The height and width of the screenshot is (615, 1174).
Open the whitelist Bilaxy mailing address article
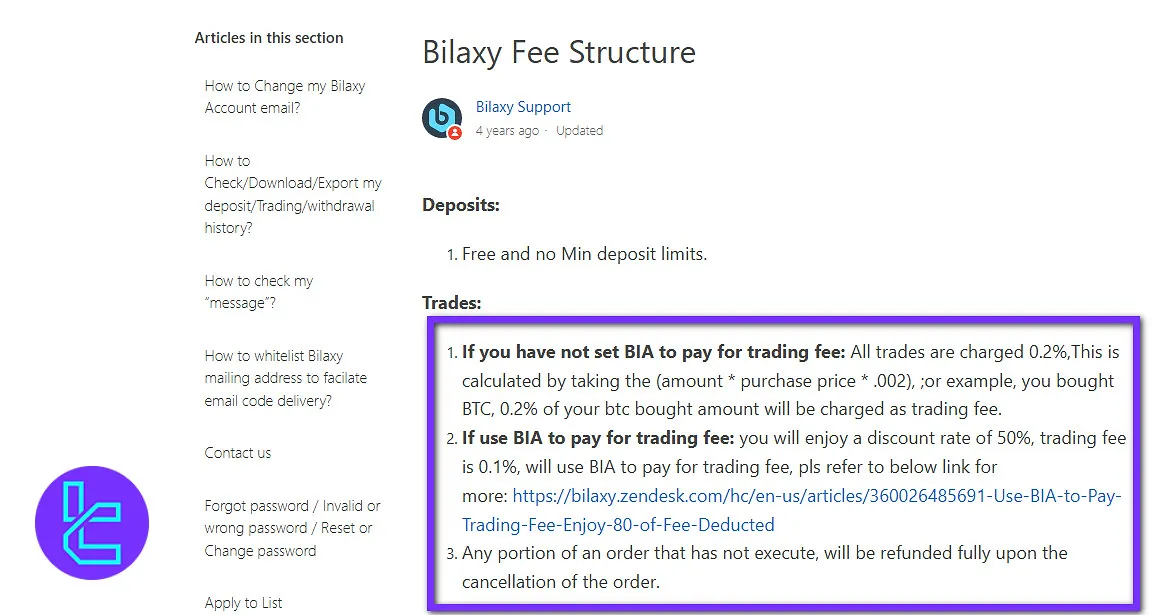click(x=285, y=378)
